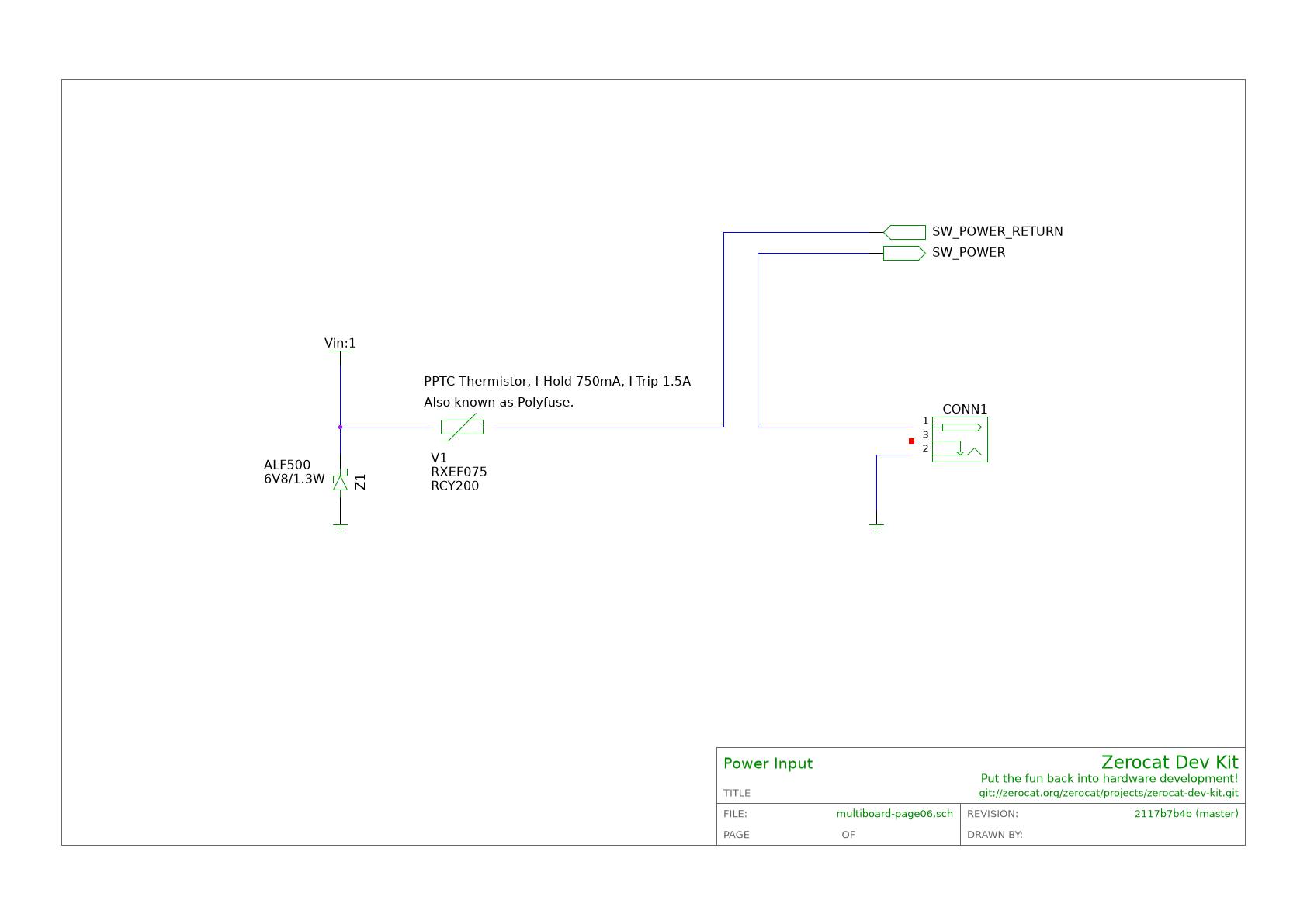Screen dimensions: 1307x924
Task: Click the purple junction dot near Vin
Action: coord(340,427)
